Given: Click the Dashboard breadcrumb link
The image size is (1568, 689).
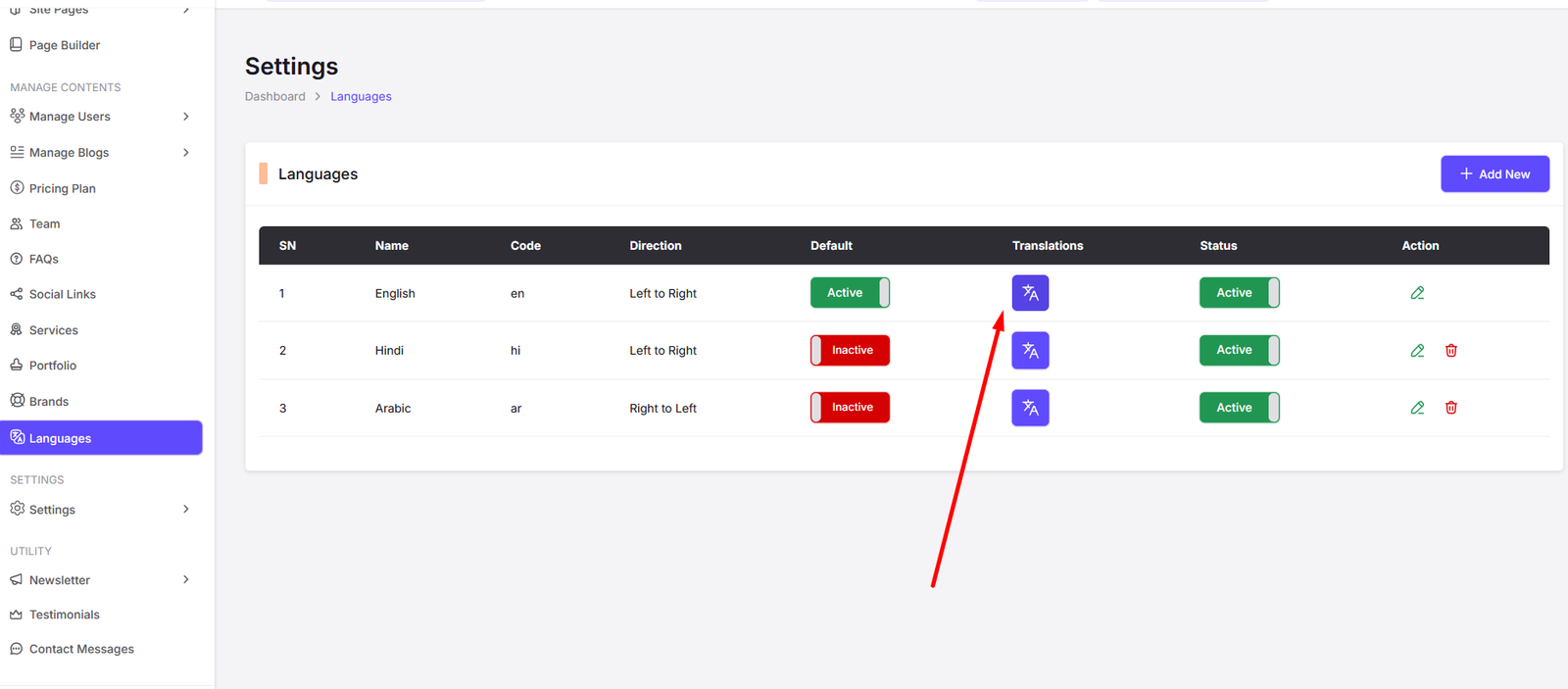Looking at the screenshot, I should point(275,96).
